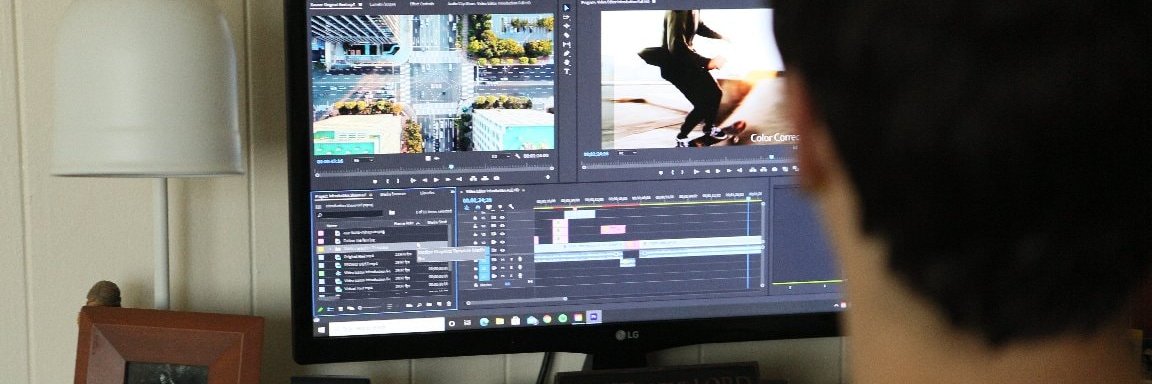Mute audio track A1
The width and height of the screenshot is (1152, 384).
503,259
